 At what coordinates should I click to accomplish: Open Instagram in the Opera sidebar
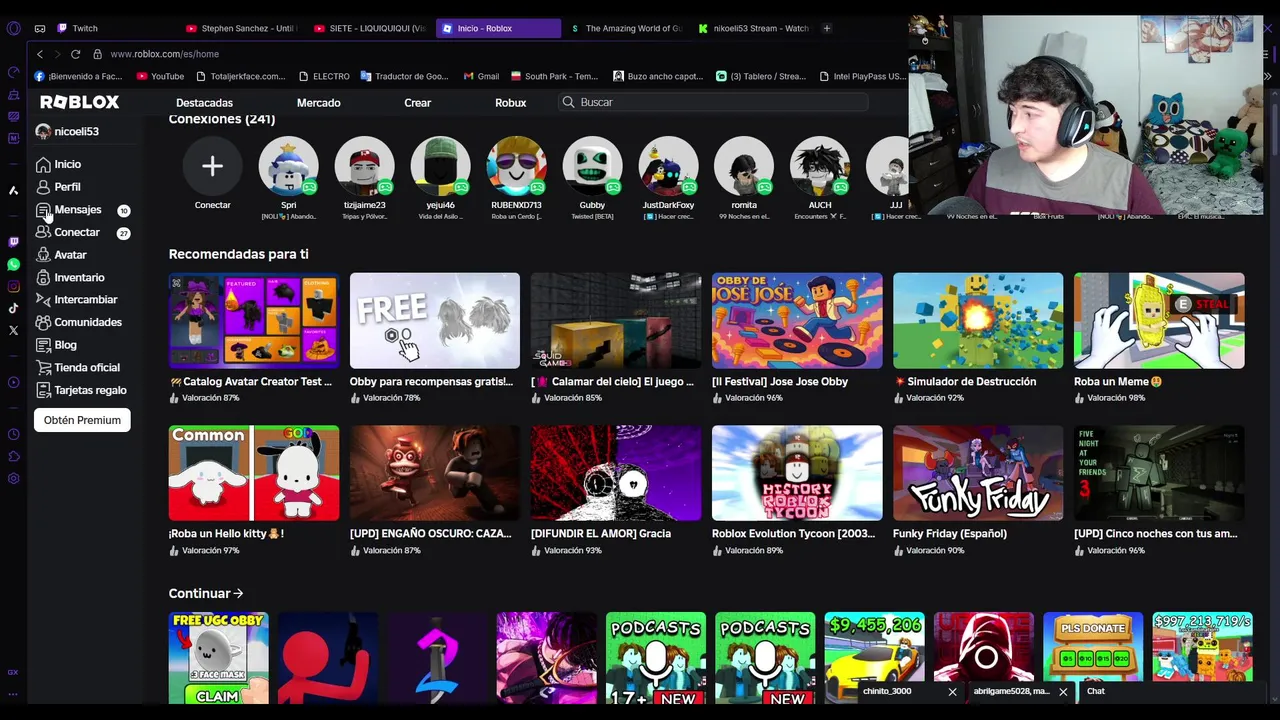click(13, 286)
